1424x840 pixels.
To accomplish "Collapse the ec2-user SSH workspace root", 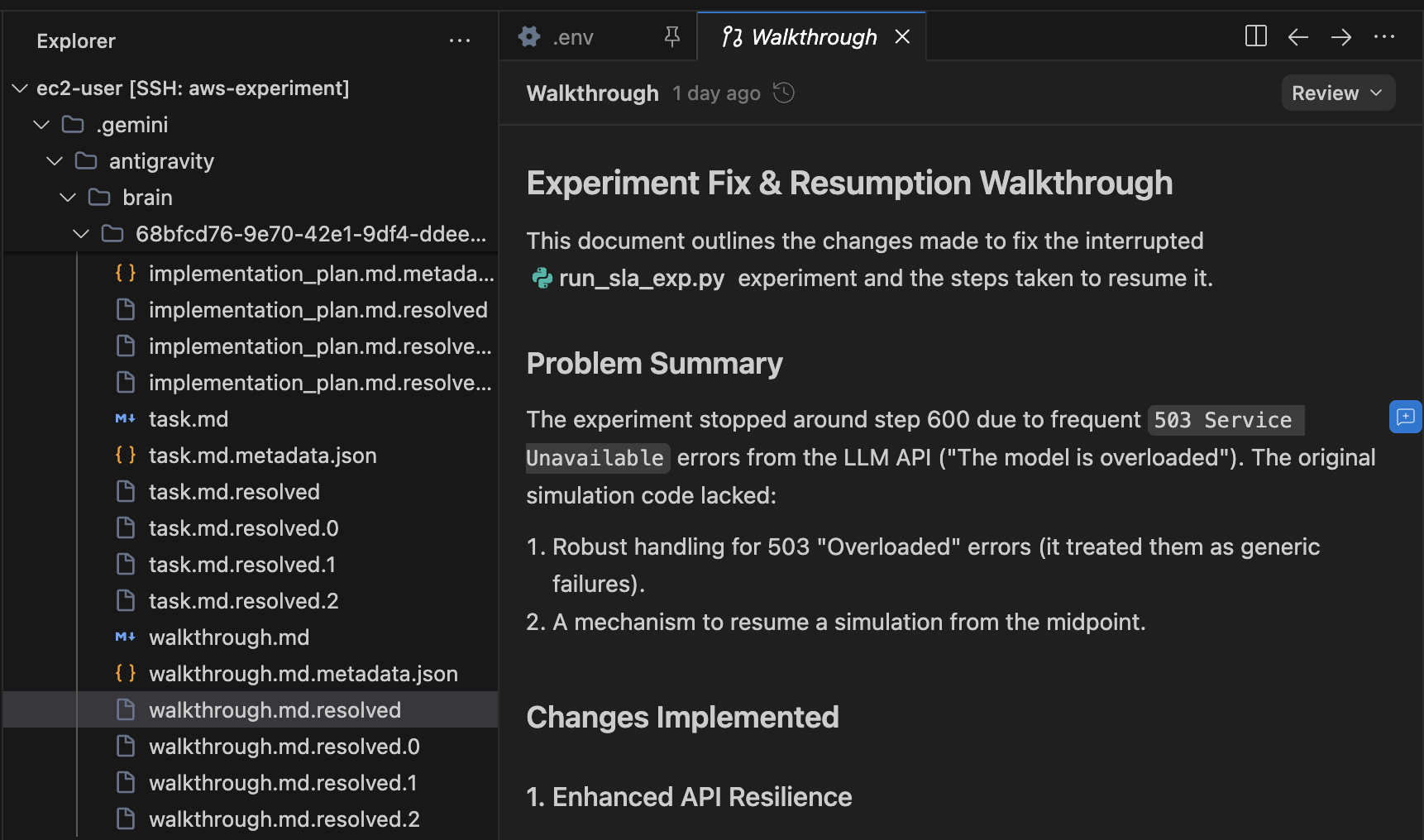I will 19,88.
